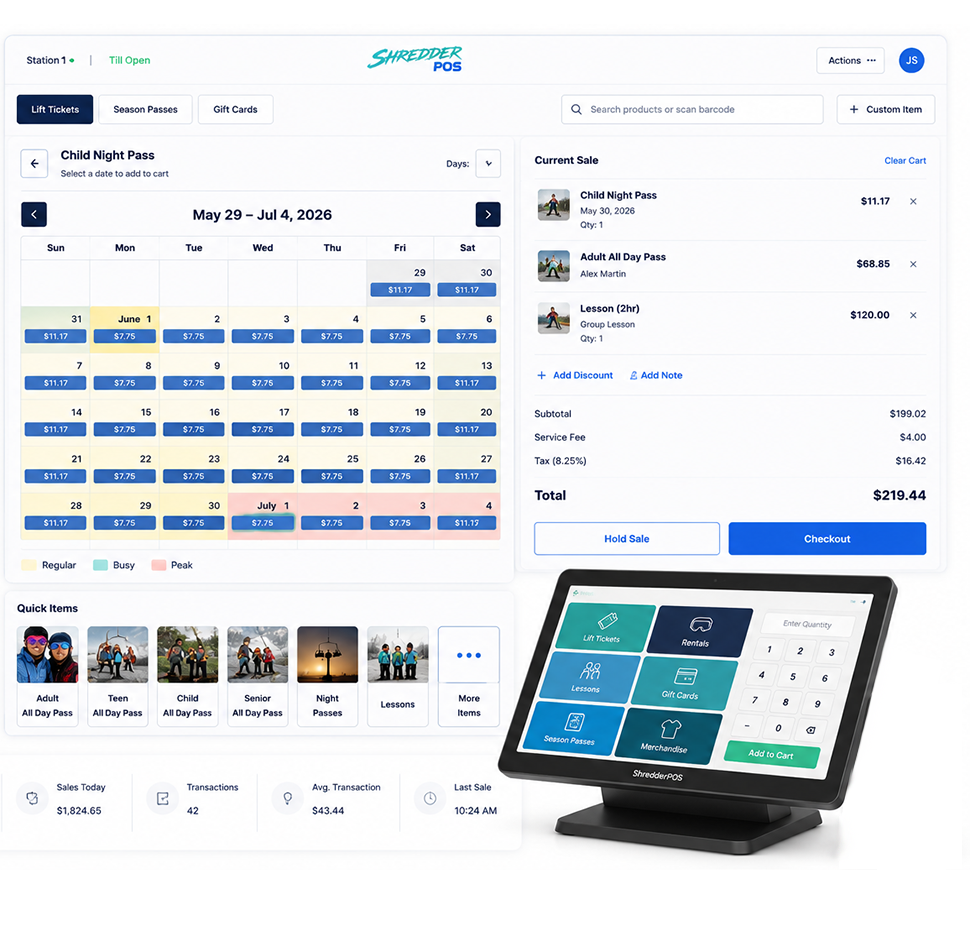This screenshot has height=926, width=970.
Task: Click Child Night Pass cart thumbnail
Action: tap(553, 205)
